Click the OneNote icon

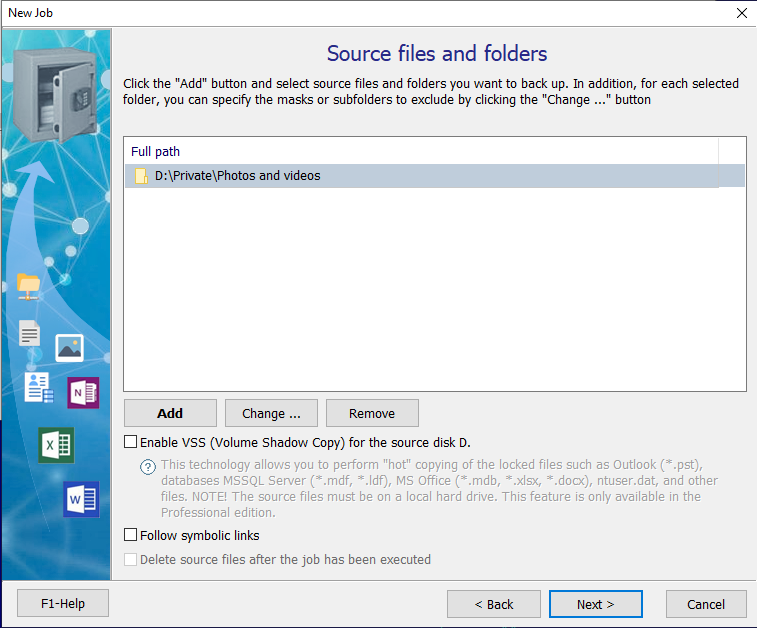click(x=83, y=393)
